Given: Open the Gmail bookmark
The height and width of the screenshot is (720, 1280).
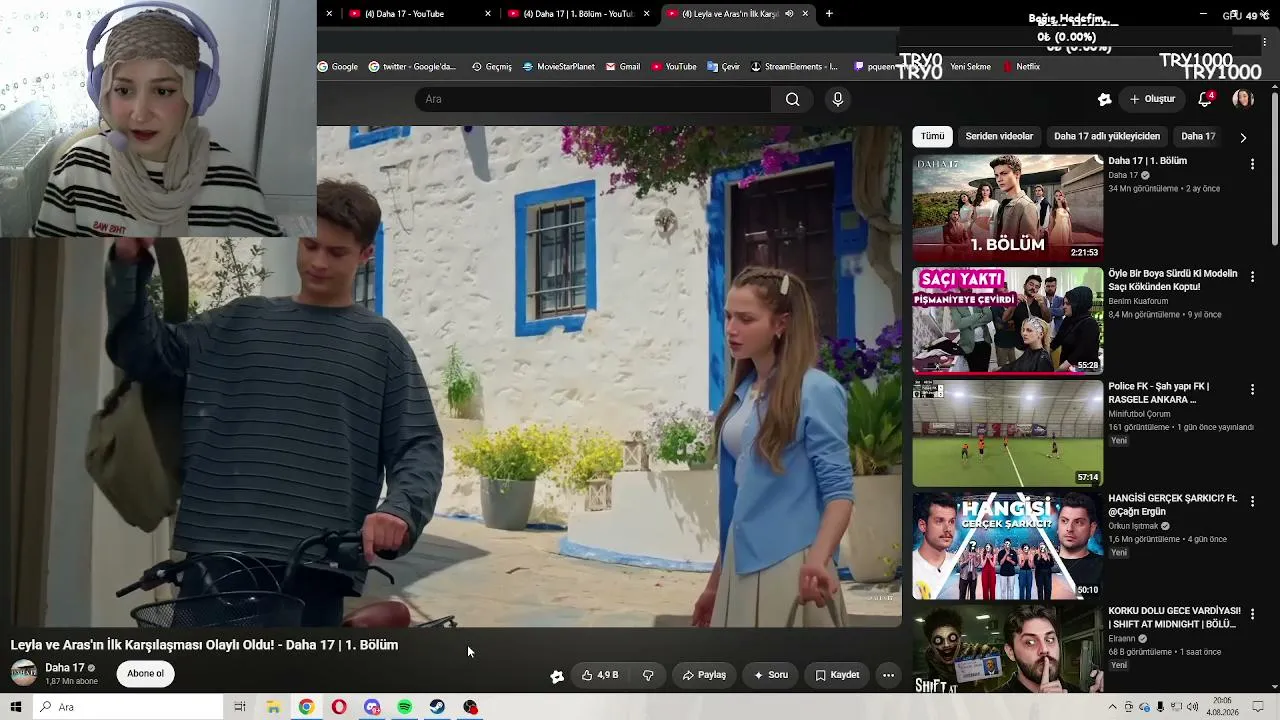Looking at the screenshot, I should tap(622, 67).
